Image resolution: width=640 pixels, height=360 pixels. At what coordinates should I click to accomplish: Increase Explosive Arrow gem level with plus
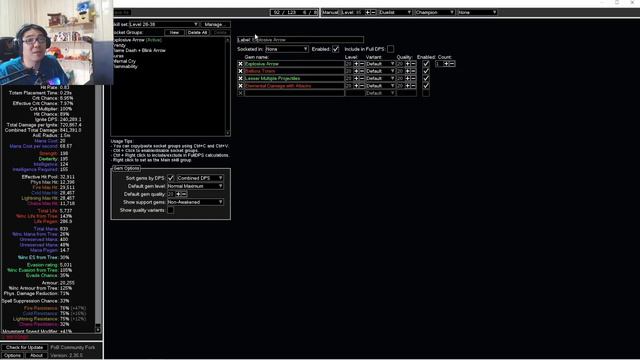356,64
